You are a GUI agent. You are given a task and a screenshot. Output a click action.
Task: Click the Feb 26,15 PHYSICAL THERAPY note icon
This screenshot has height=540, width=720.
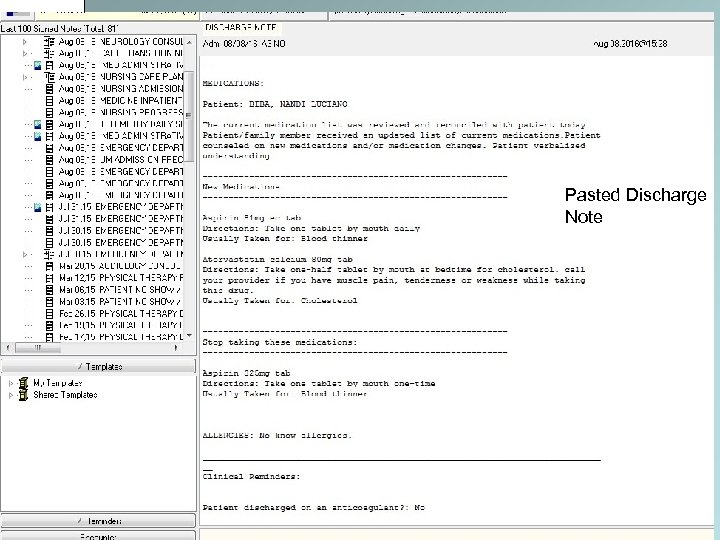[x=50, y=314]
